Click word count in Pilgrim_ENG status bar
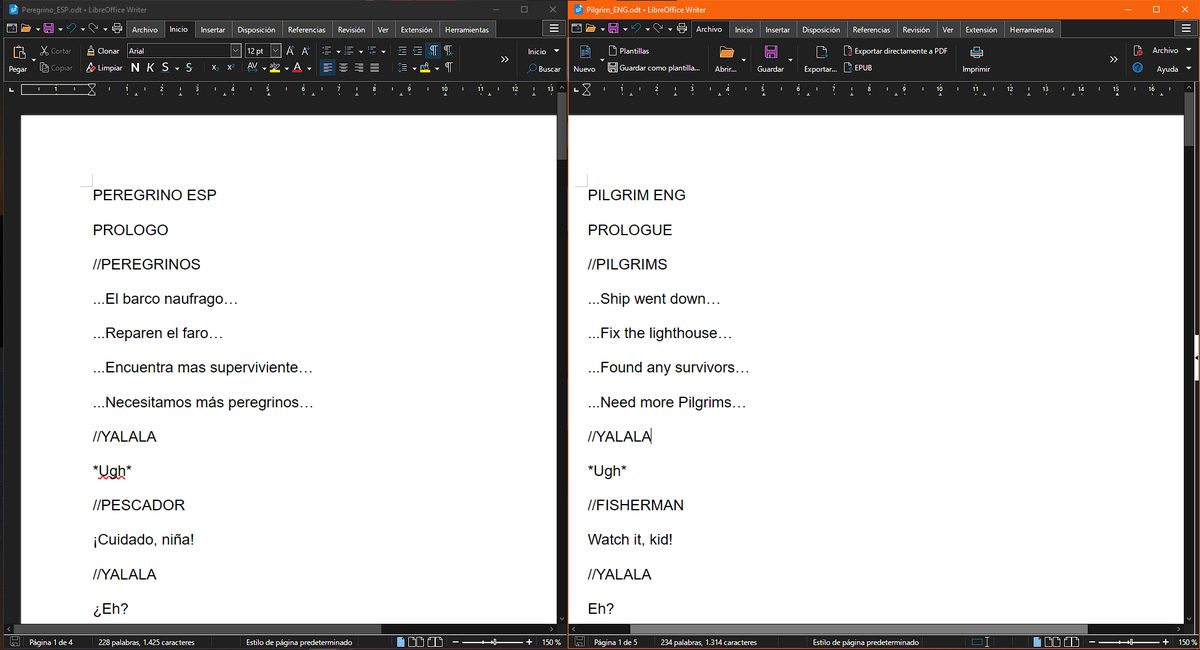This screenshot has width=1200, height=650. [709, 642]
